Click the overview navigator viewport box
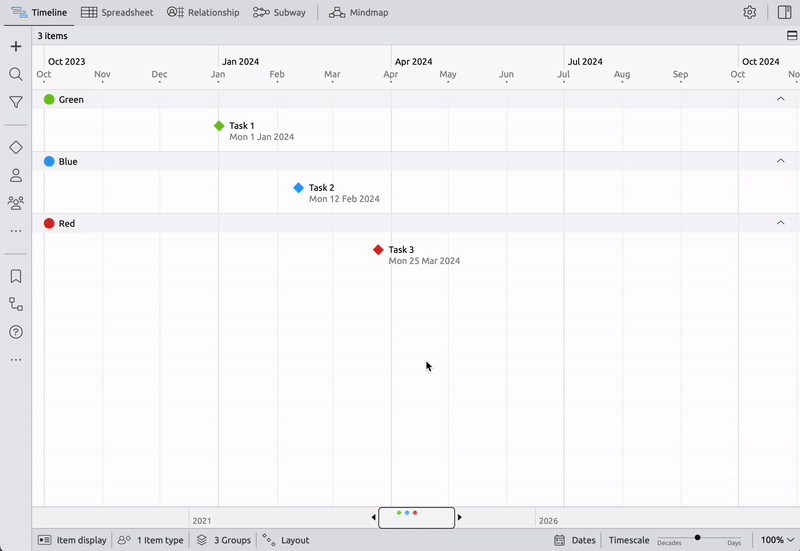The height and width of the screenshot is (551, 800). click(416, 518)
